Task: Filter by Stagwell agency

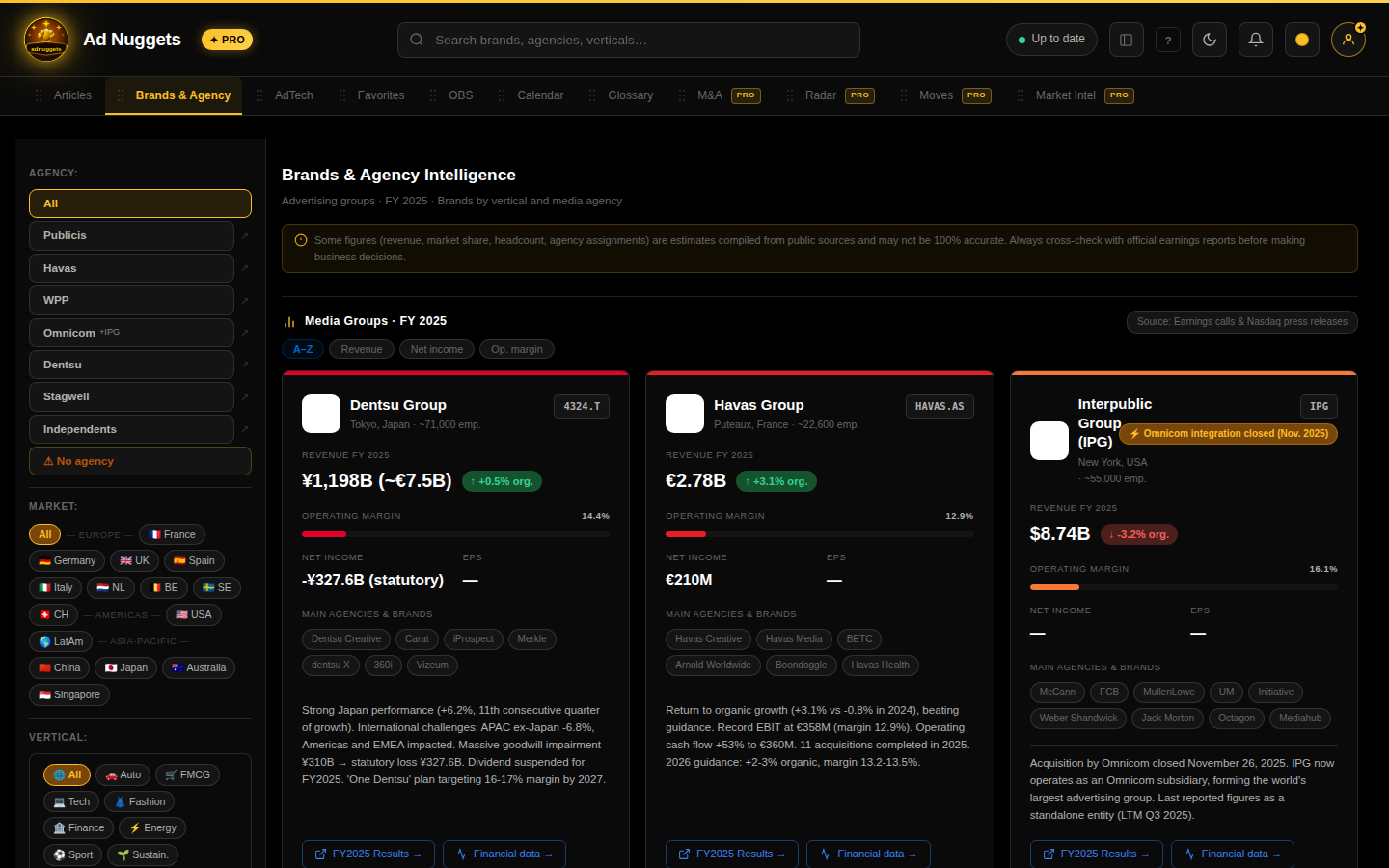Action: (x=131, y=396)
